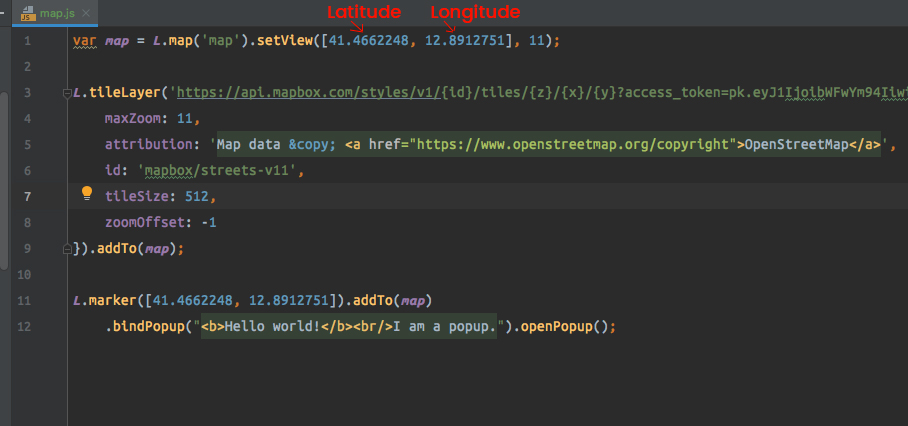
Task: Click line number 1 in the gutter
Action: click(28, 42)
